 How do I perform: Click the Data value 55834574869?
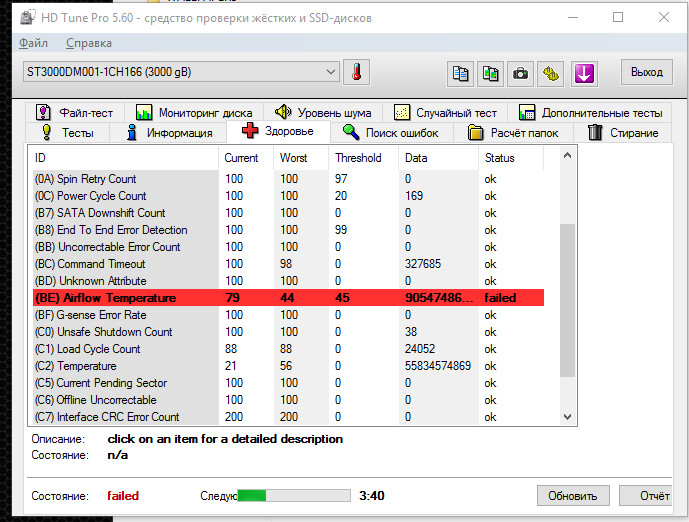(x=438, y=366)
